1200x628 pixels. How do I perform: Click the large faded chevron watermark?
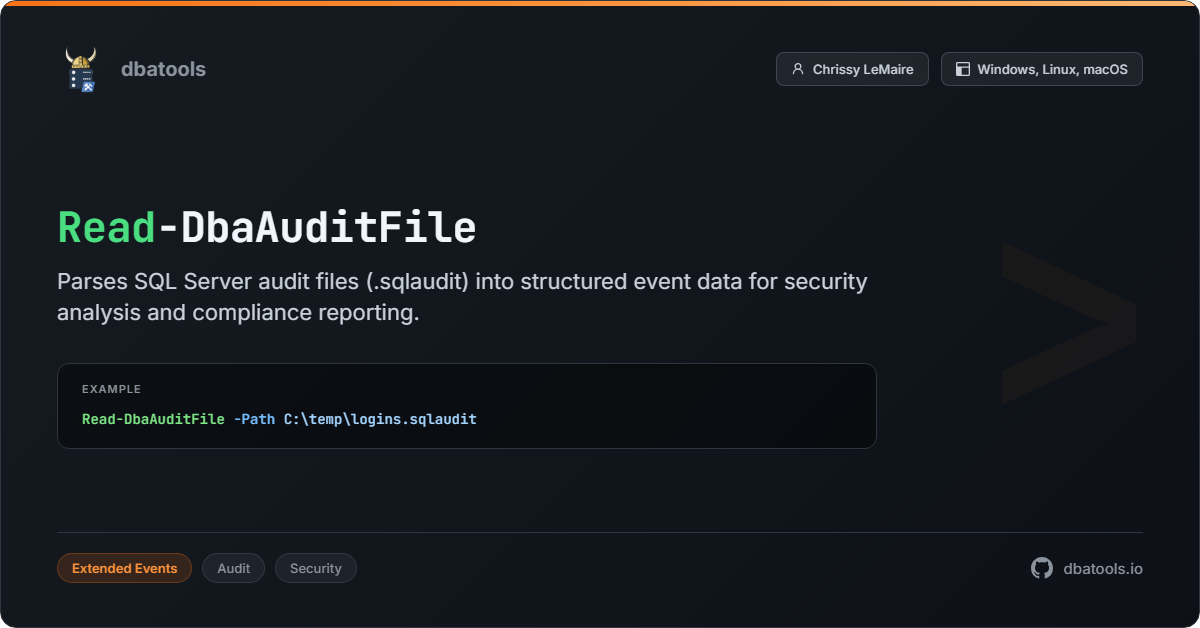pyautogui.click(x=1068, y=322)
